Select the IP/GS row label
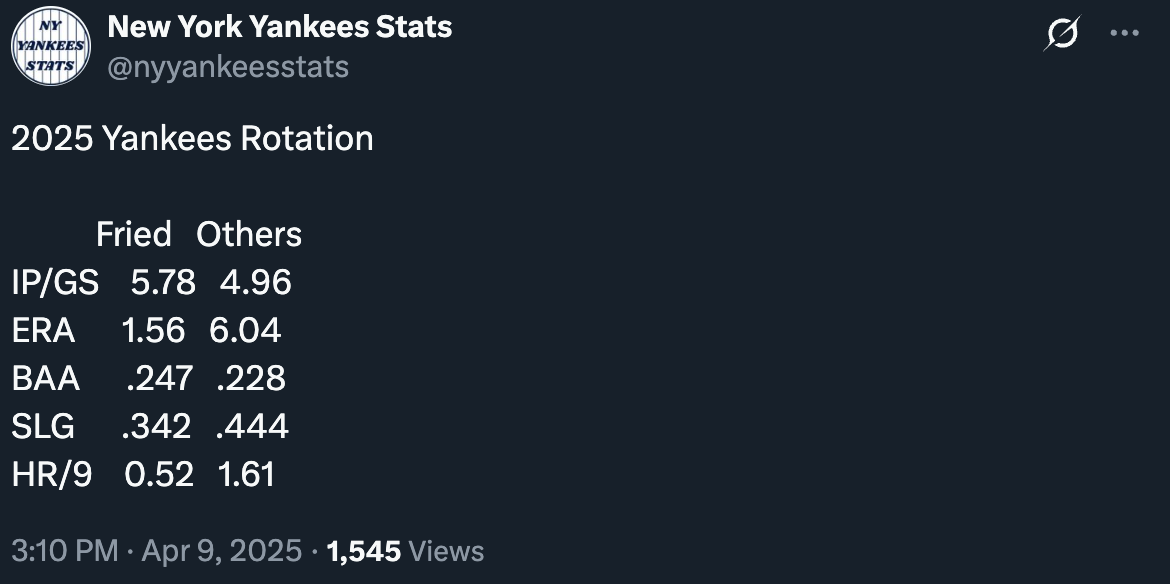The image size is (1170, 584). pos(55,283)
